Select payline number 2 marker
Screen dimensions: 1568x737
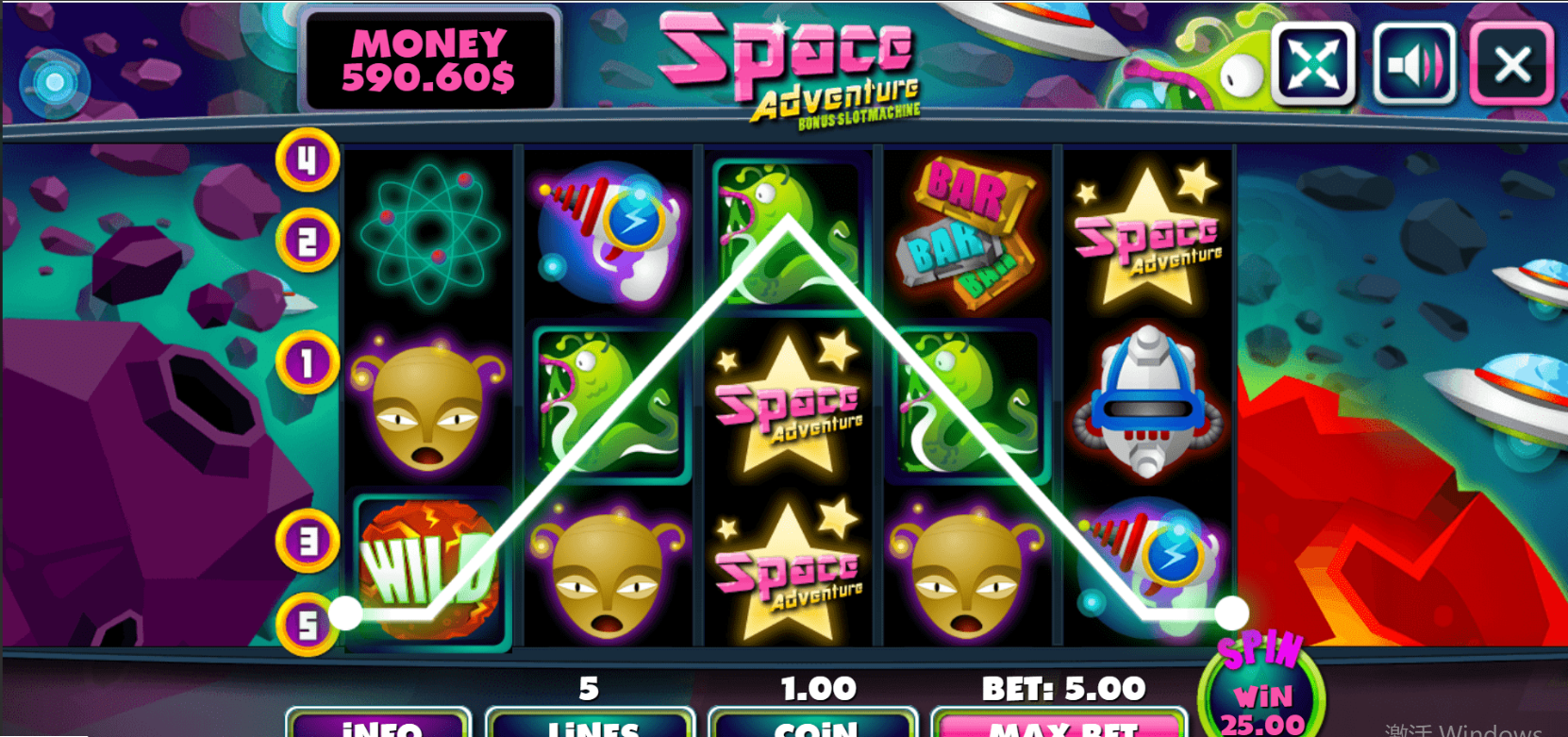pos(308,243)
